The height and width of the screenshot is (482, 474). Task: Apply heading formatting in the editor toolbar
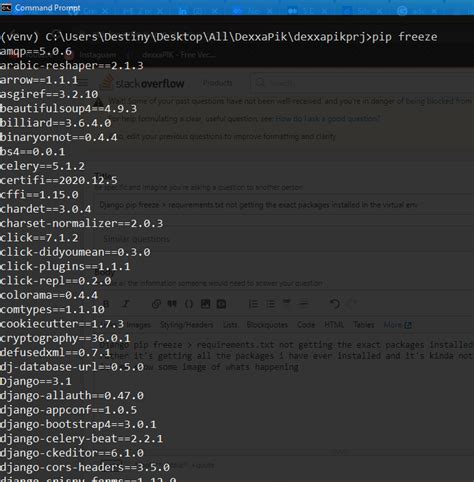tap(286, 303)
